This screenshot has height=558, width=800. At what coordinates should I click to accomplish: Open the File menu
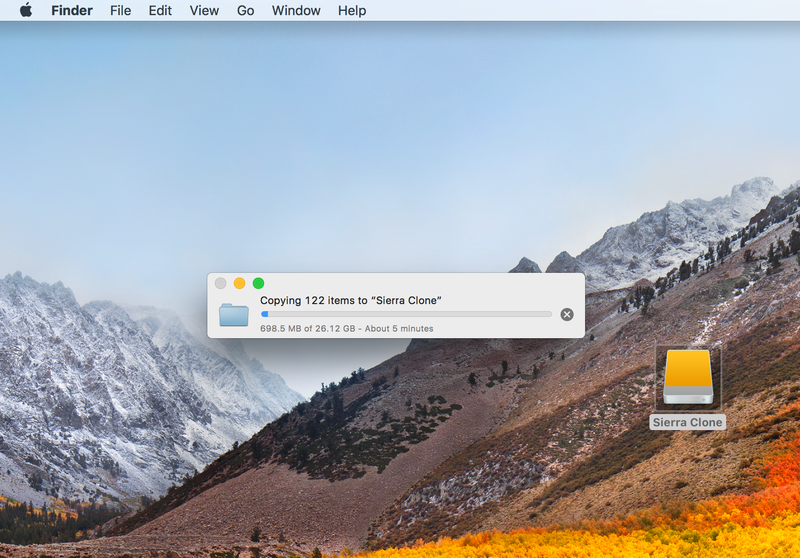[120, 11]
